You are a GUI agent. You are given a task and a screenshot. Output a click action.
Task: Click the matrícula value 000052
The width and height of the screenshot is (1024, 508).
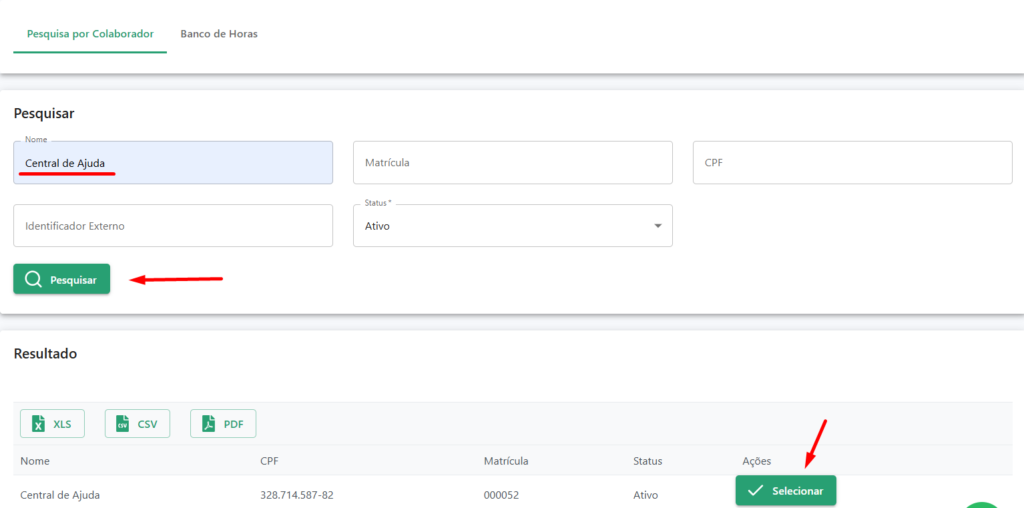(x=502, y=495)
